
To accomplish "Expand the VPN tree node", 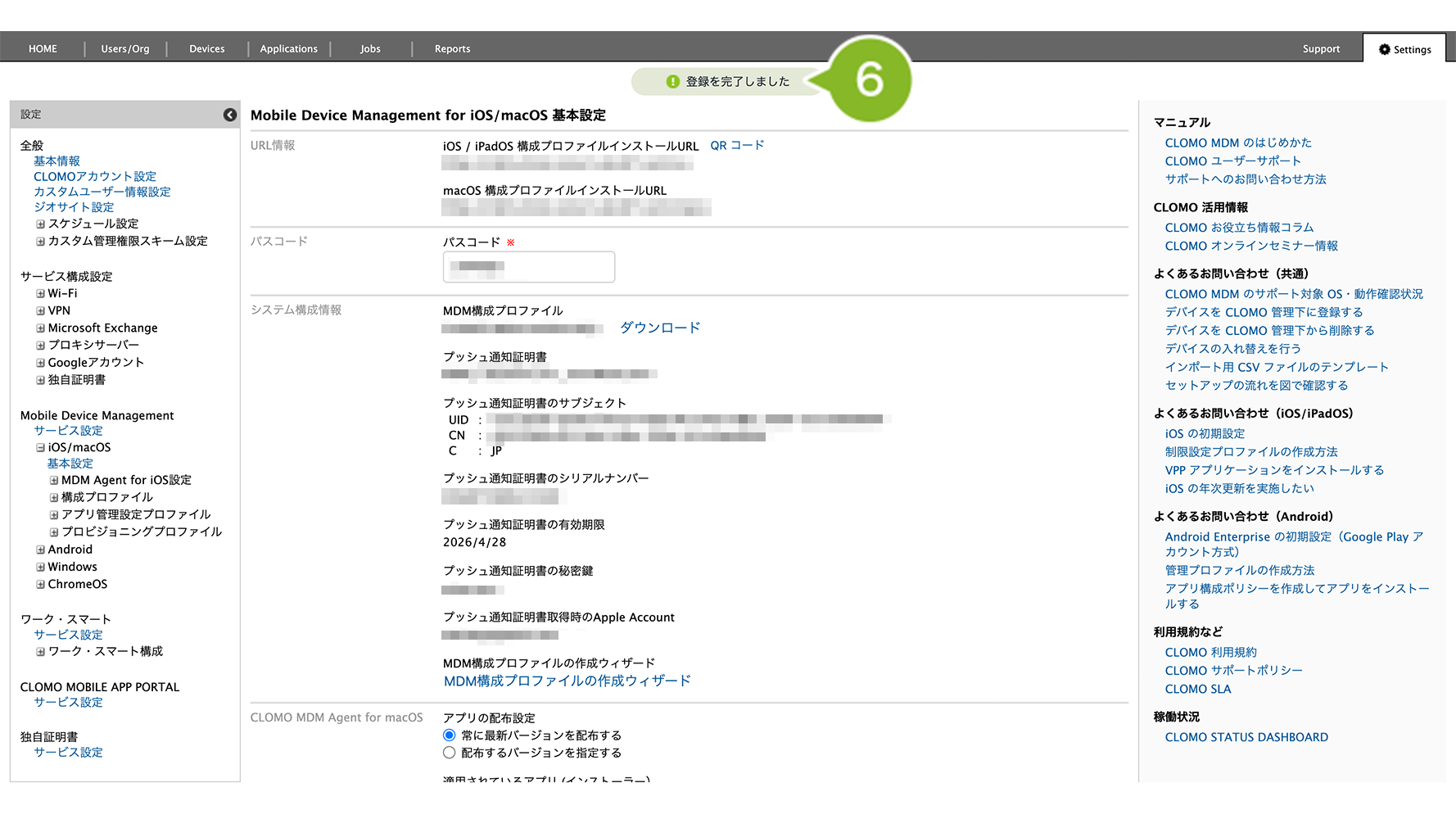I will coord(40,310).
